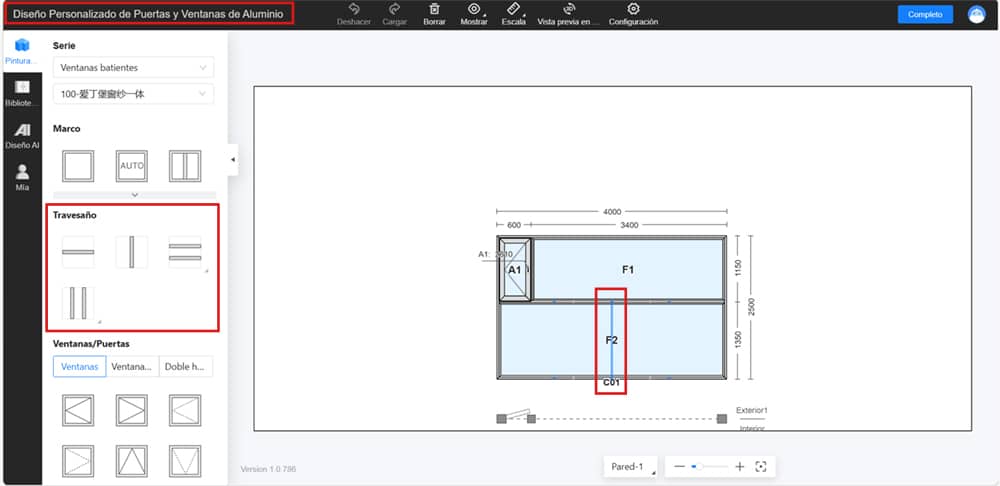This screenshot has width=1000, height=486.
Task: Select the F1 glass pane
Action: [628, 270]
